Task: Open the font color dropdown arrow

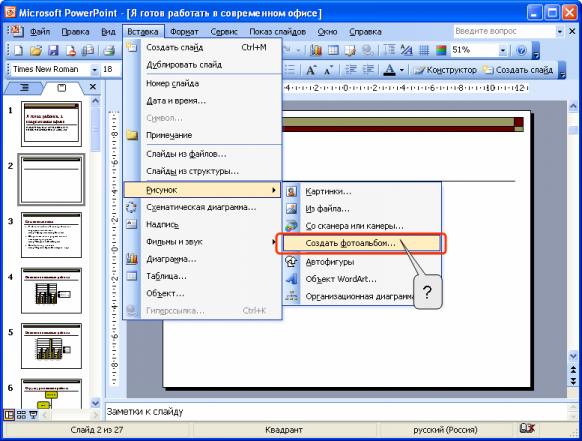Action: click(x=402, y=69)
